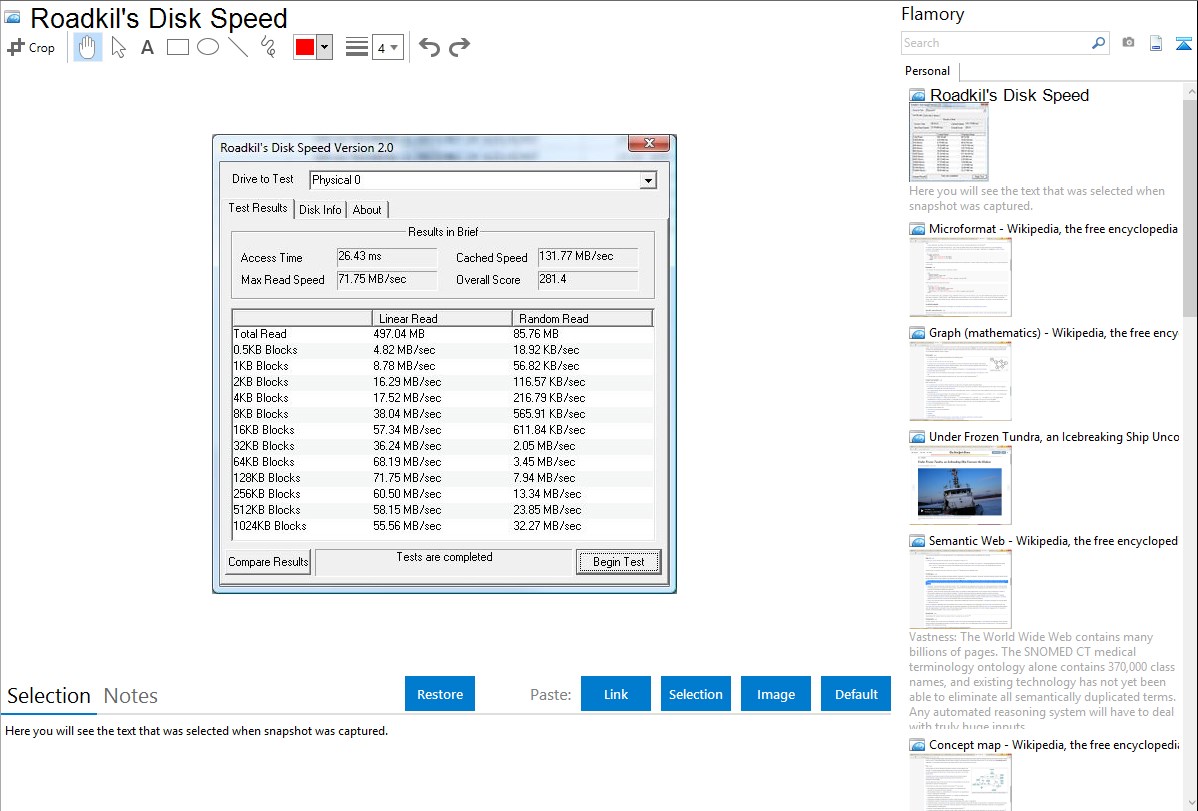
Task: Click the Begin Test button
Action: click(x=618, y=562)
